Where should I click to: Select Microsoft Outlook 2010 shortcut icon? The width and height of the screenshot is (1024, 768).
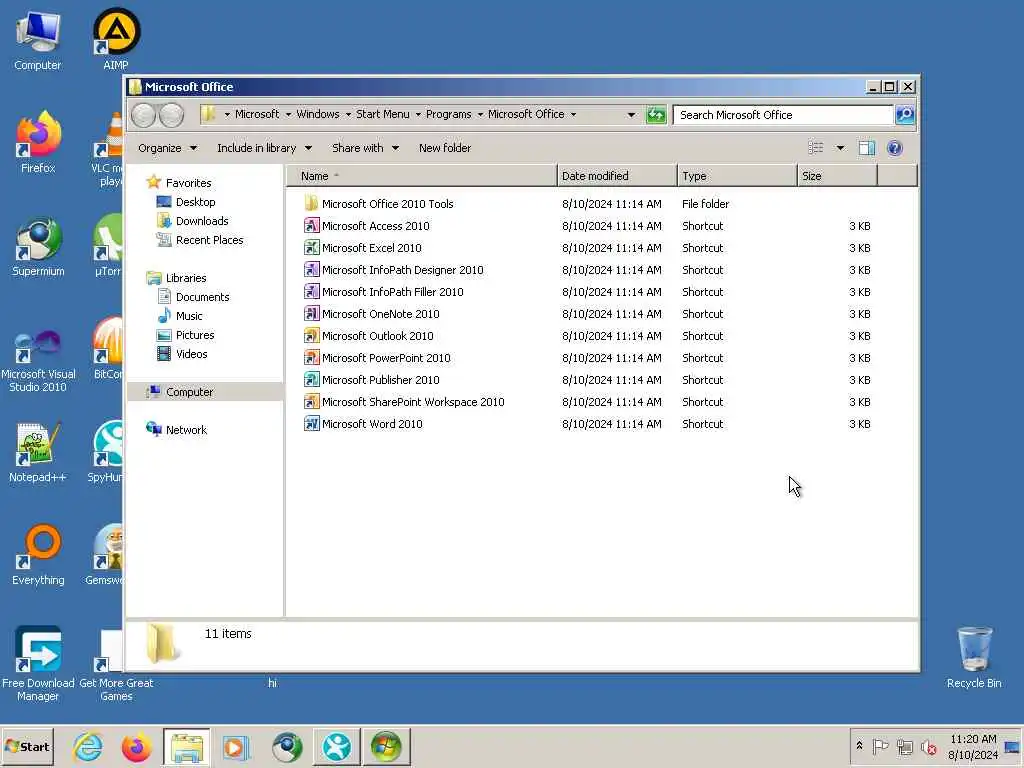[312, 336]
